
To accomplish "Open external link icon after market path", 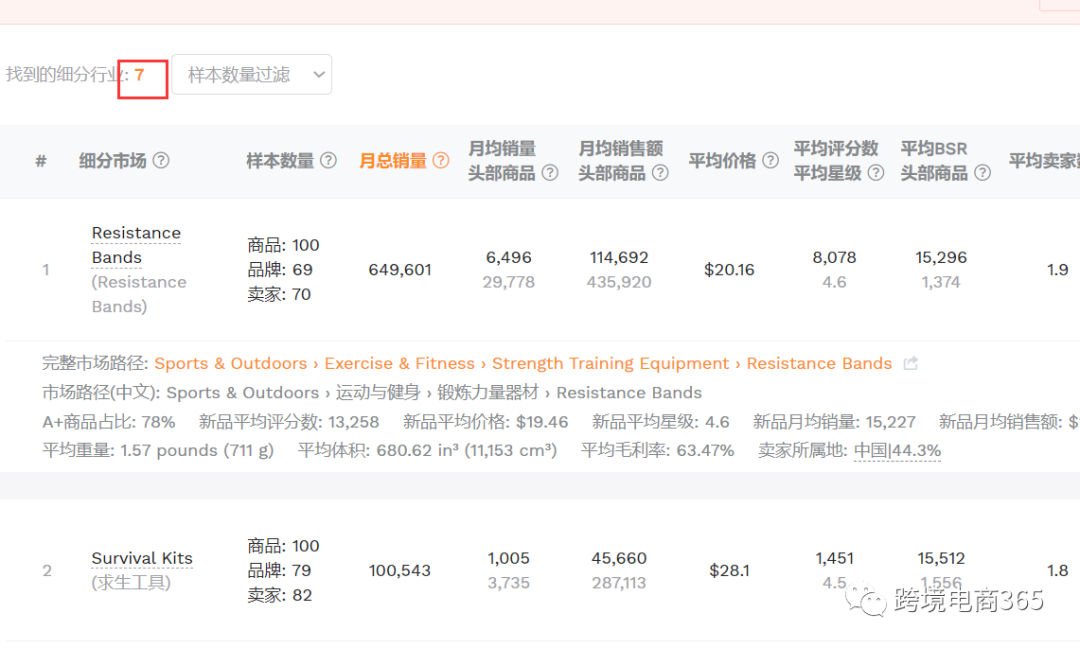I will point(910,364).
